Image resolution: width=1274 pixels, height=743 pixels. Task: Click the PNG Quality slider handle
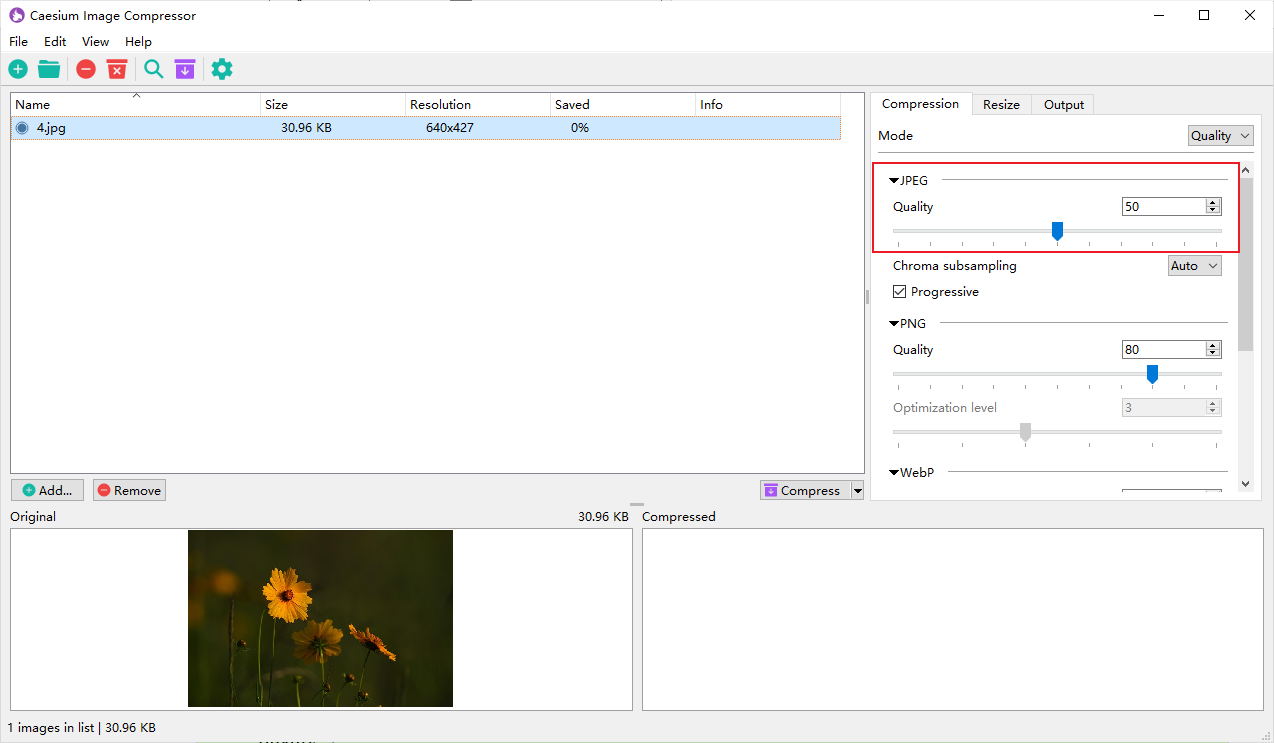[x=1152, y=374]
